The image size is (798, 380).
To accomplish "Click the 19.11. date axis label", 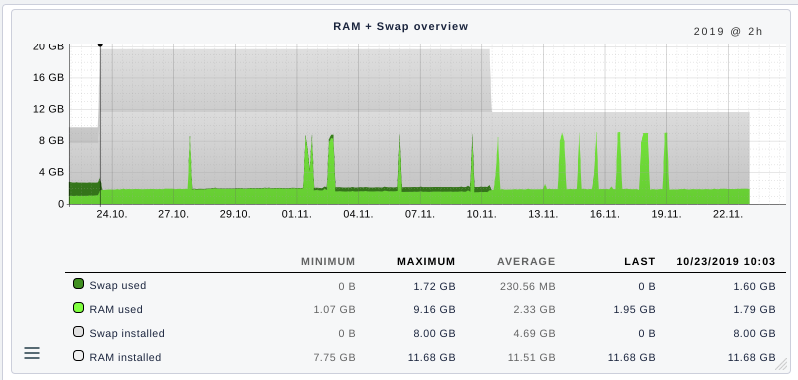I will pyautogui.click(x=666, y=214).
